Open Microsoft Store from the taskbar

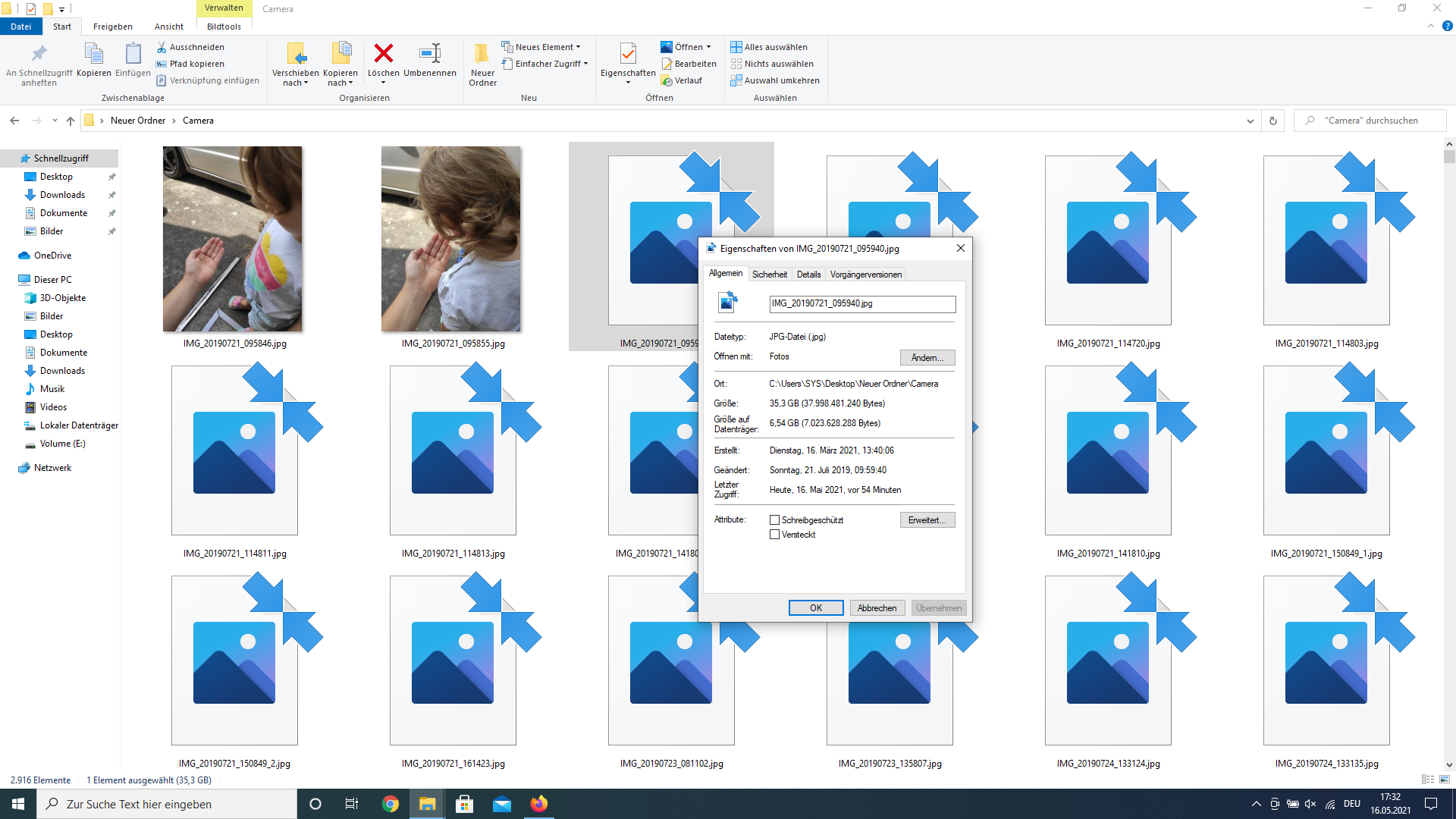click(465, 804)
